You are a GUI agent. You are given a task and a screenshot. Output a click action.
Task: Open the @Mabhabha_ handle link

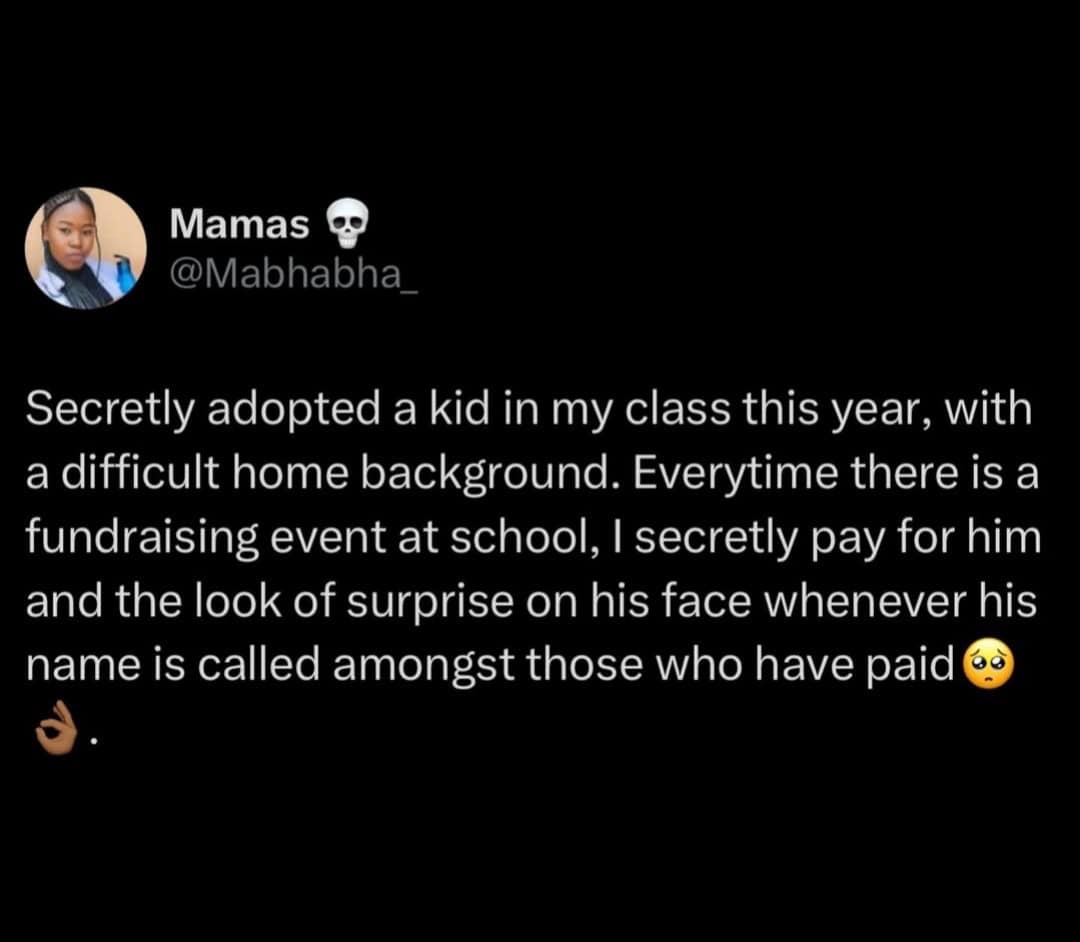coord(294,275)
